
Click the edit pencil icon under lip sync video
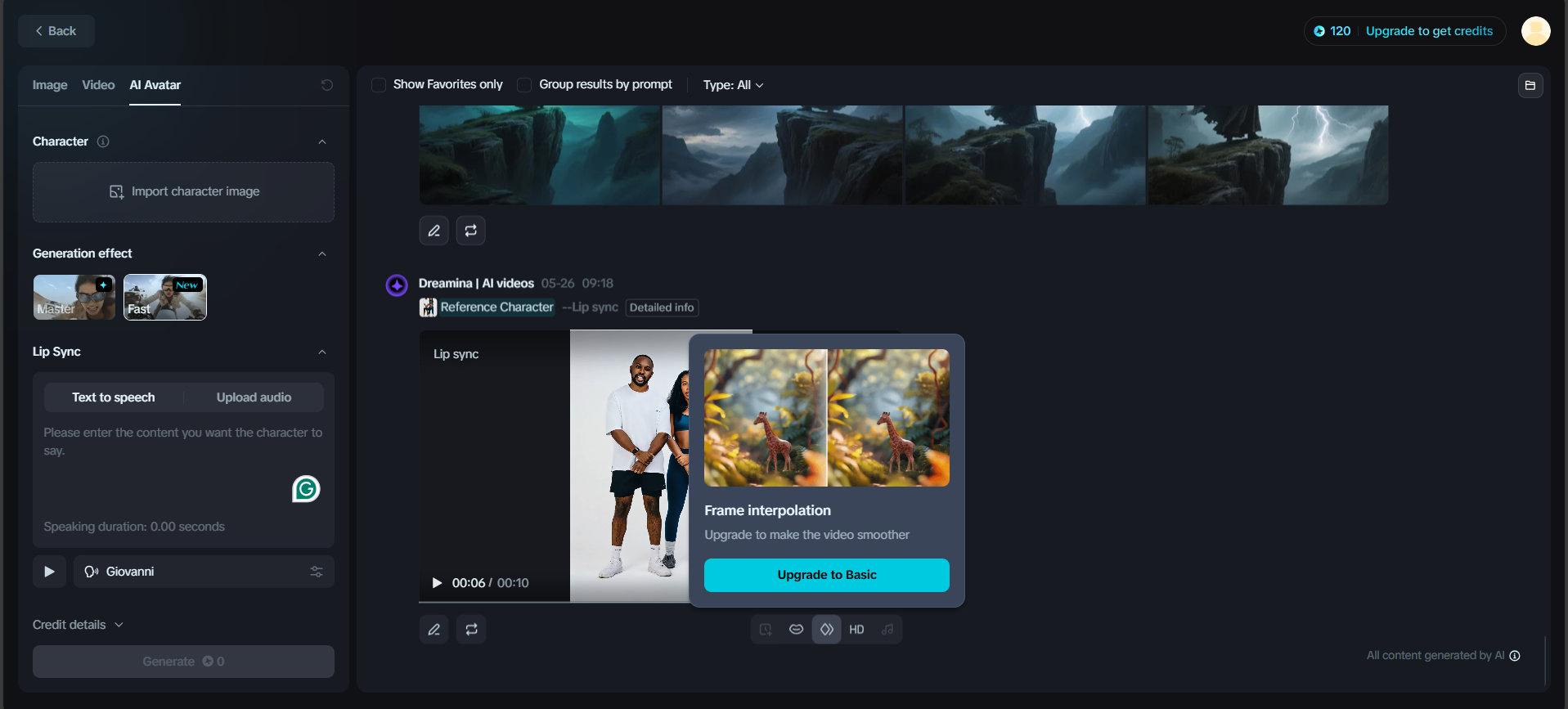point(434,630)
